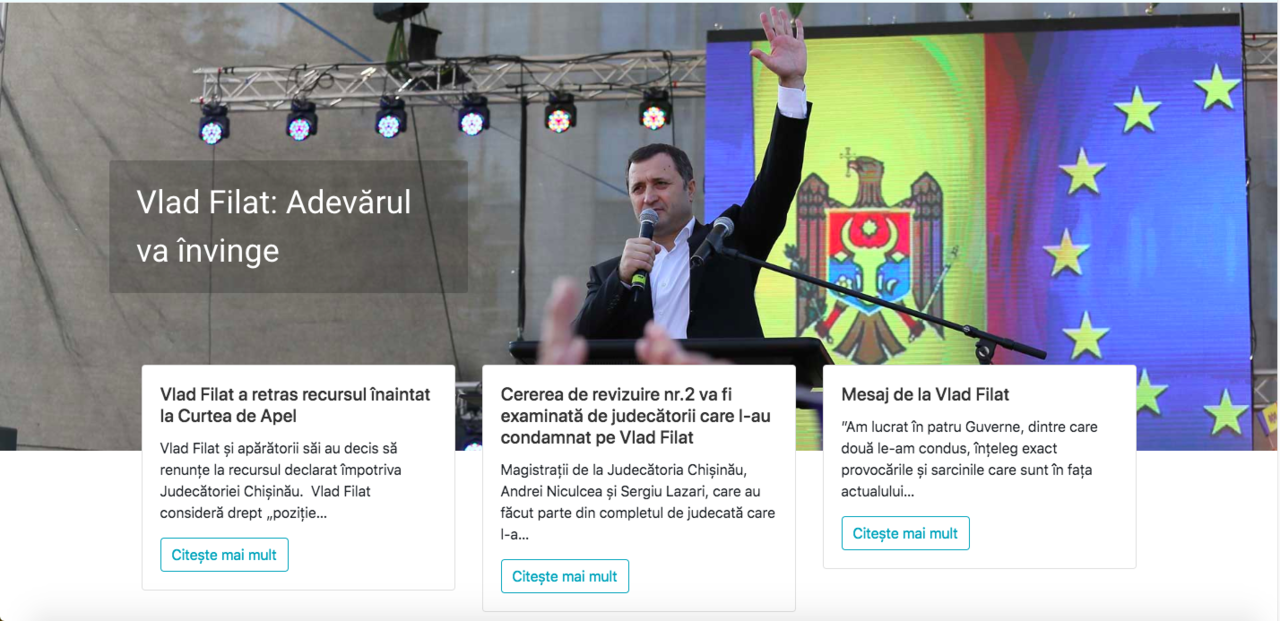Open "Citește mai mult" under Curtea de Apel article
Image resolution: width=1280 pixels, height=621 pixels.
pyautogui.click(x=224, y=555)
